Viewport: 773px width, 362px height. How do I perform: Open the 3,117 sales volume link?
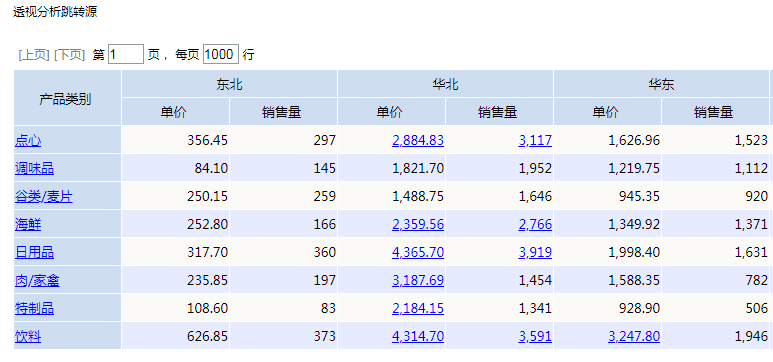pyautogui.click(x=535, y=141)
